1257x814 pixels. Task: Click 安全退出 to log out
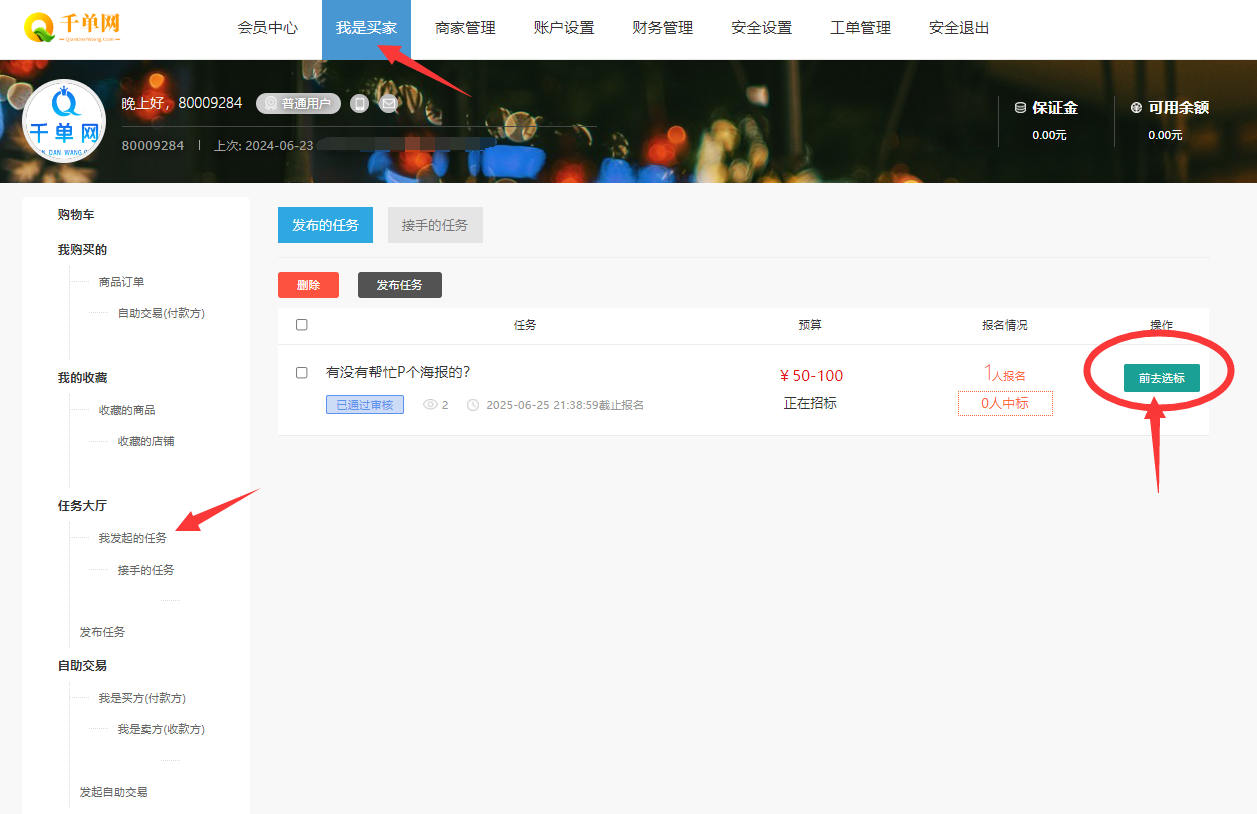(x=959, y=28)
